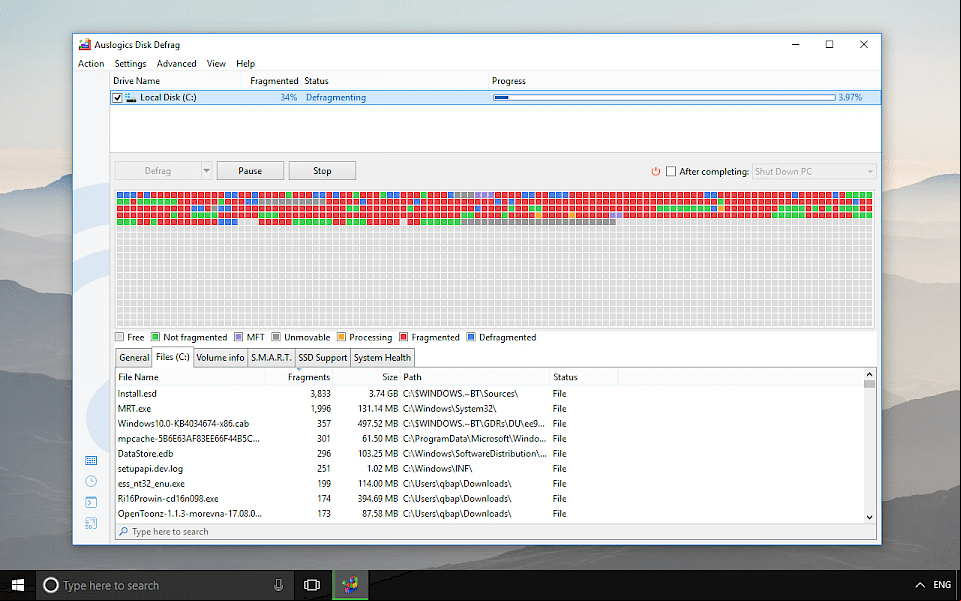
Task: Click the disabled Defrag button
Action: (158, 171)
